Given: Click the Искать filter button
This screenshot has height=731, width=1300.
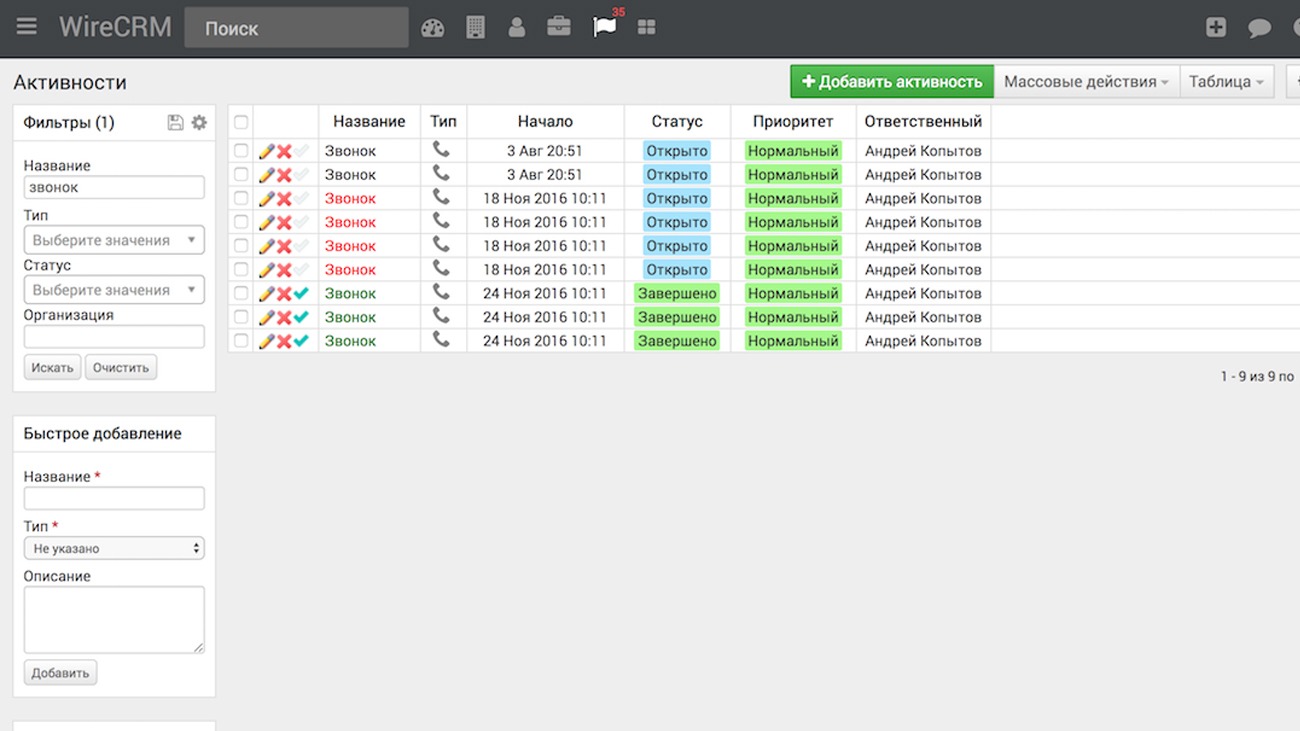Looking at the screenshot, I should pos(52,368).
